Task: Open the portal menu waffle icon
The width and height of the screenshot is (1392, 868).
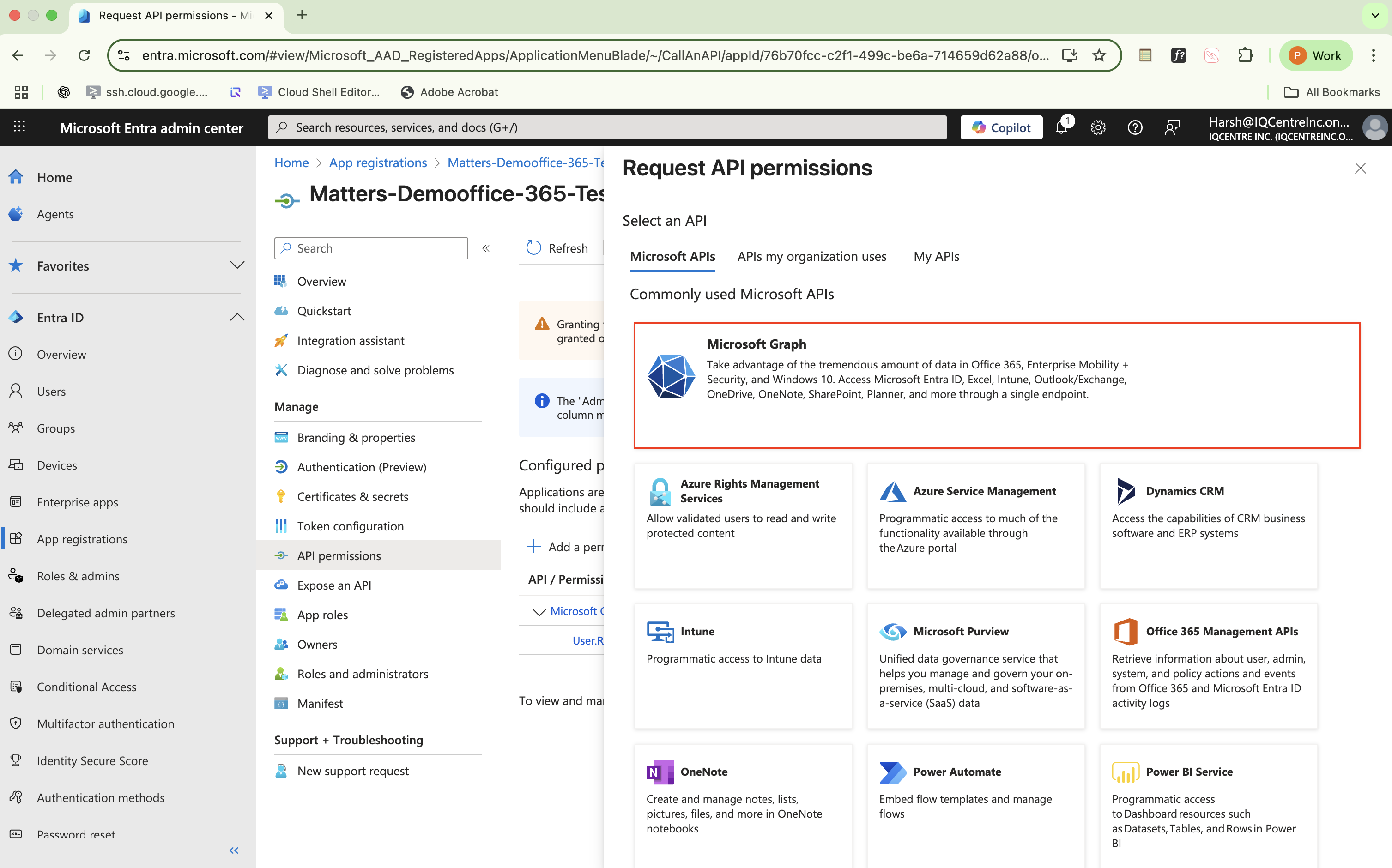Action: pos(19,127)
